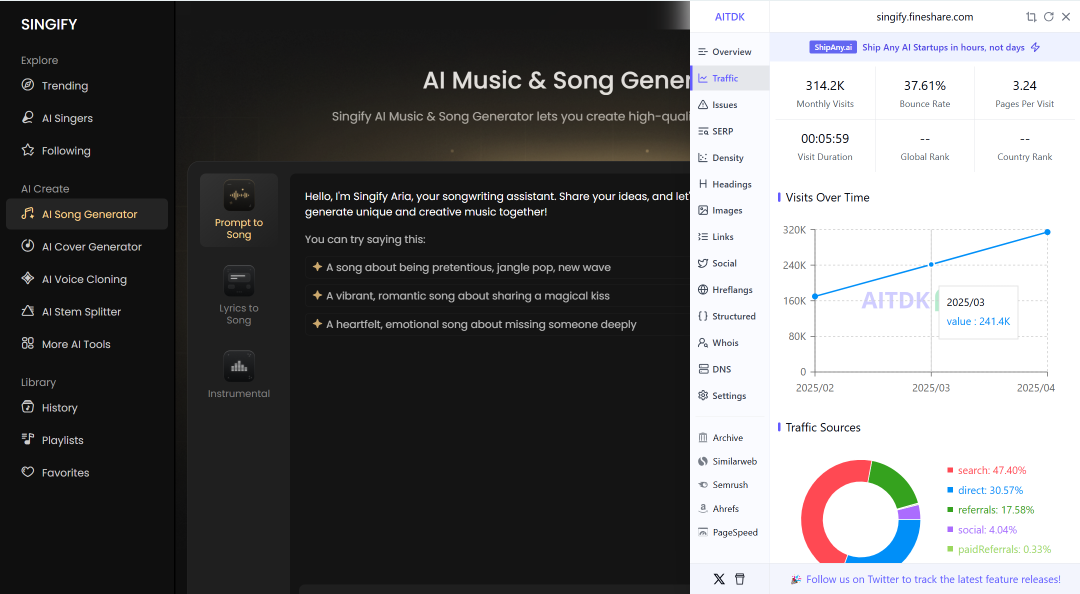
Task: Click the 2025/04 data point on chart
Action: [1048, 232]
